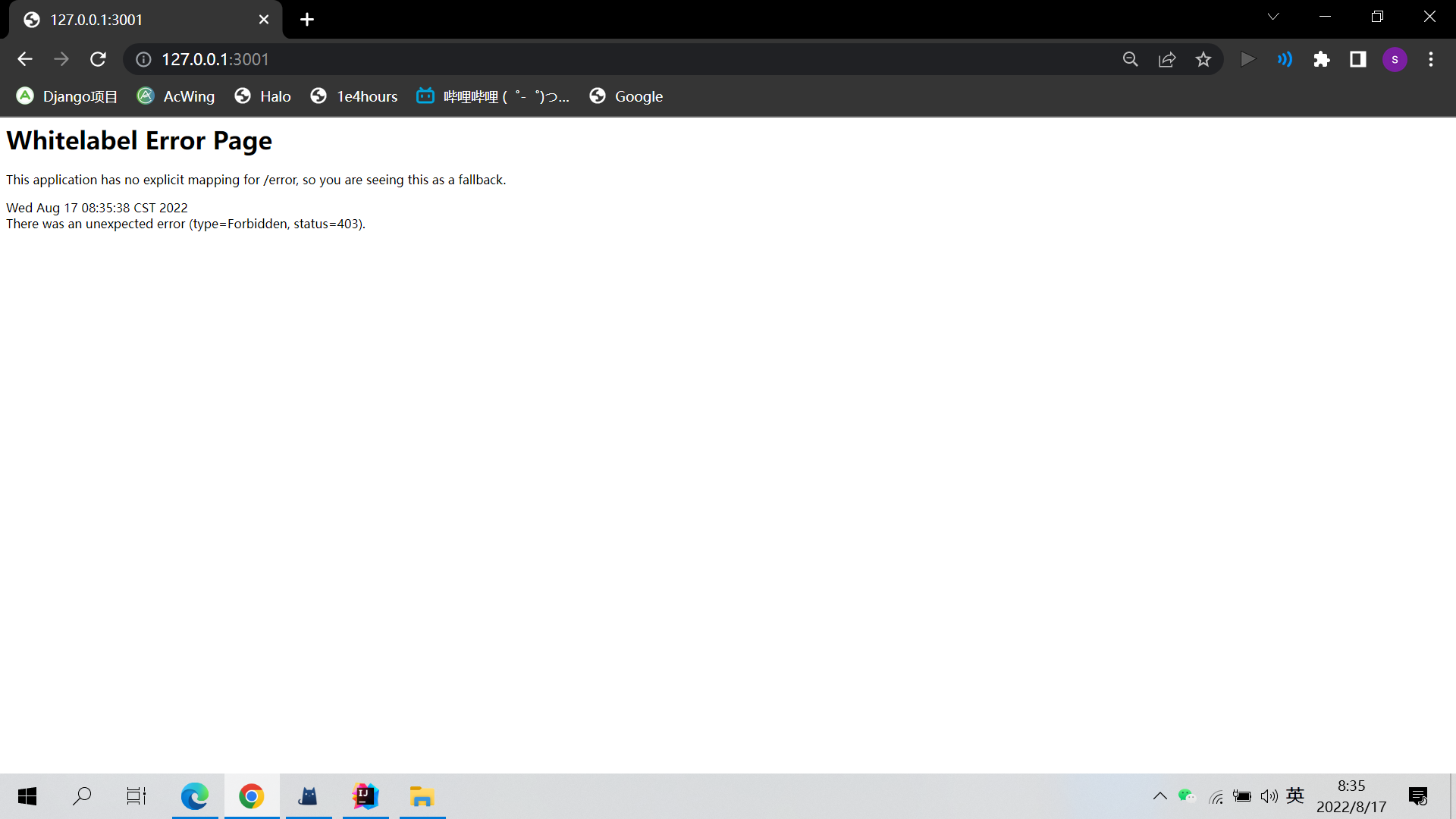Viewport: 1456px width, 819px height.
Task: Bookmark this tab with the star
Action: click(1203, 59)
